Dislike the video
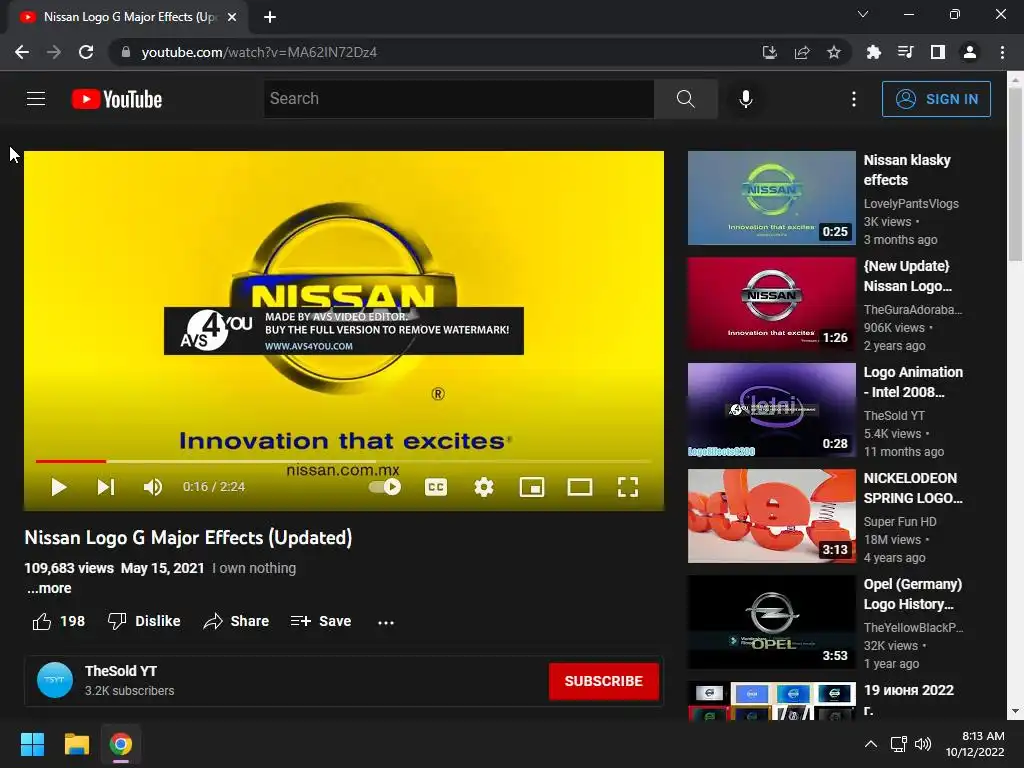The height and width of the screenshot is (768, 1024). 144,621
